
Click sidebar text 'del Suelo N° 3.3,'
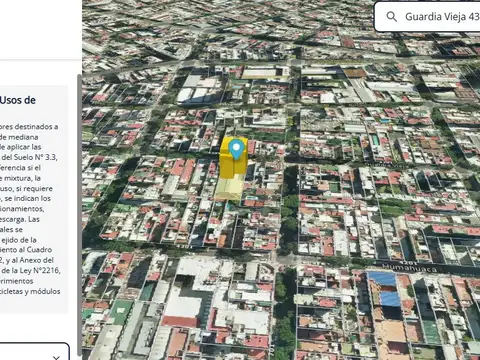(x=30, y=157)
